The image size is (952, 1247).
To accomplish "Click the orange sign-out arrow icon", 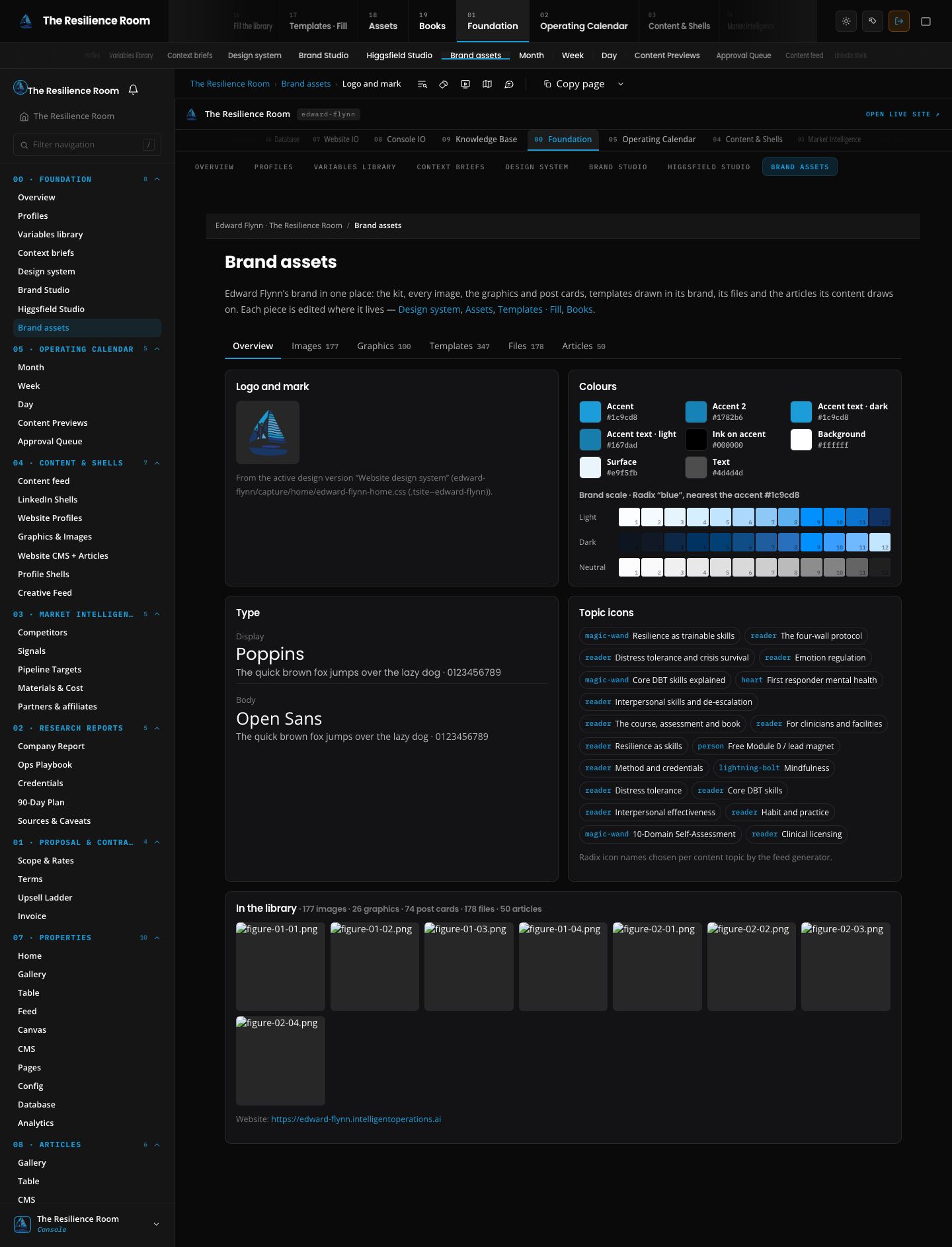I will (899, 21).
